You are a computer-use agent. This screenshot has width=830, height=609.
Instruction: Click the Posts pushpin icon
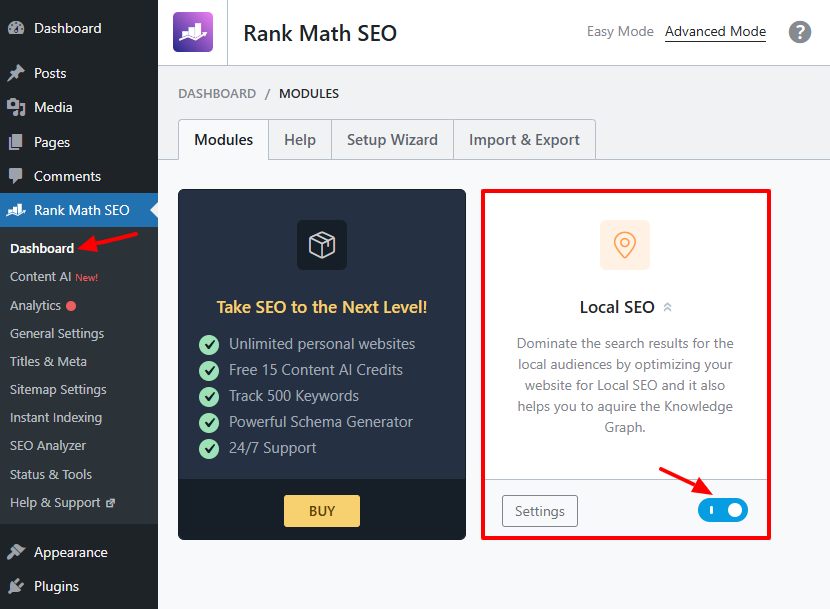pyautogui.click(x=16, y=73)
